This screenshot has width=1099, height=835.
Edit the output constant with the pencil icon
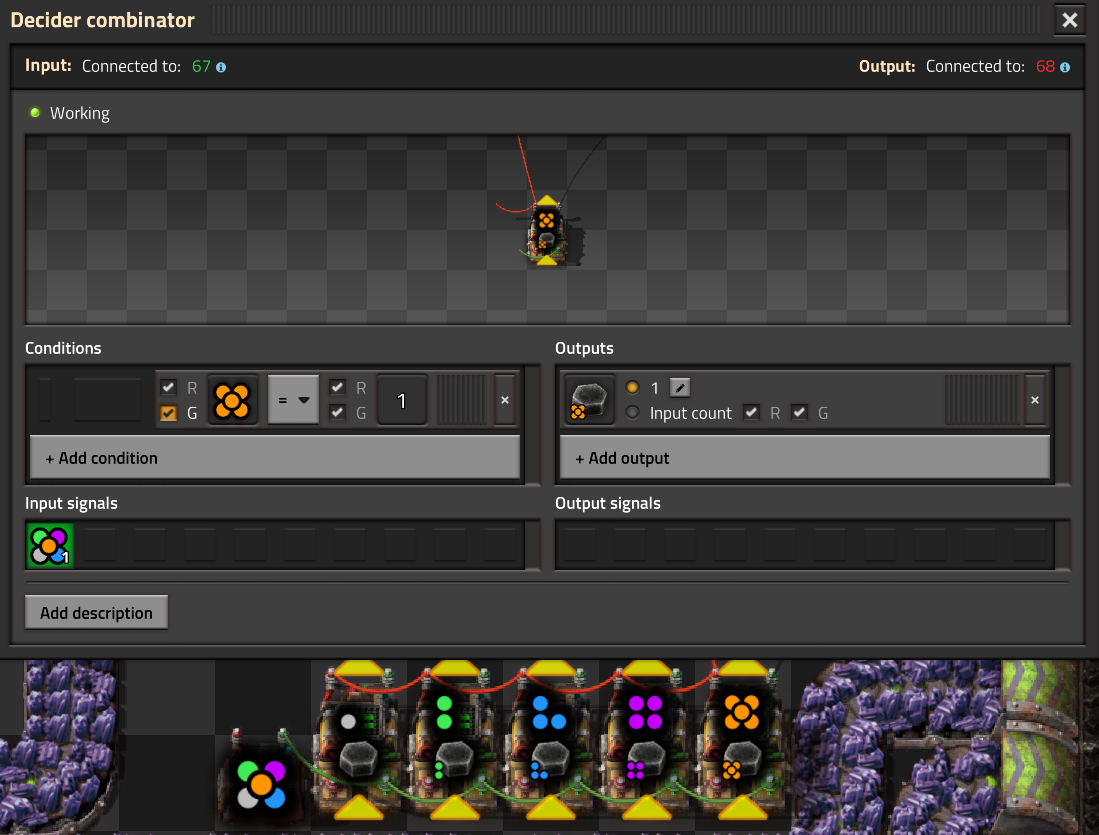680,387
